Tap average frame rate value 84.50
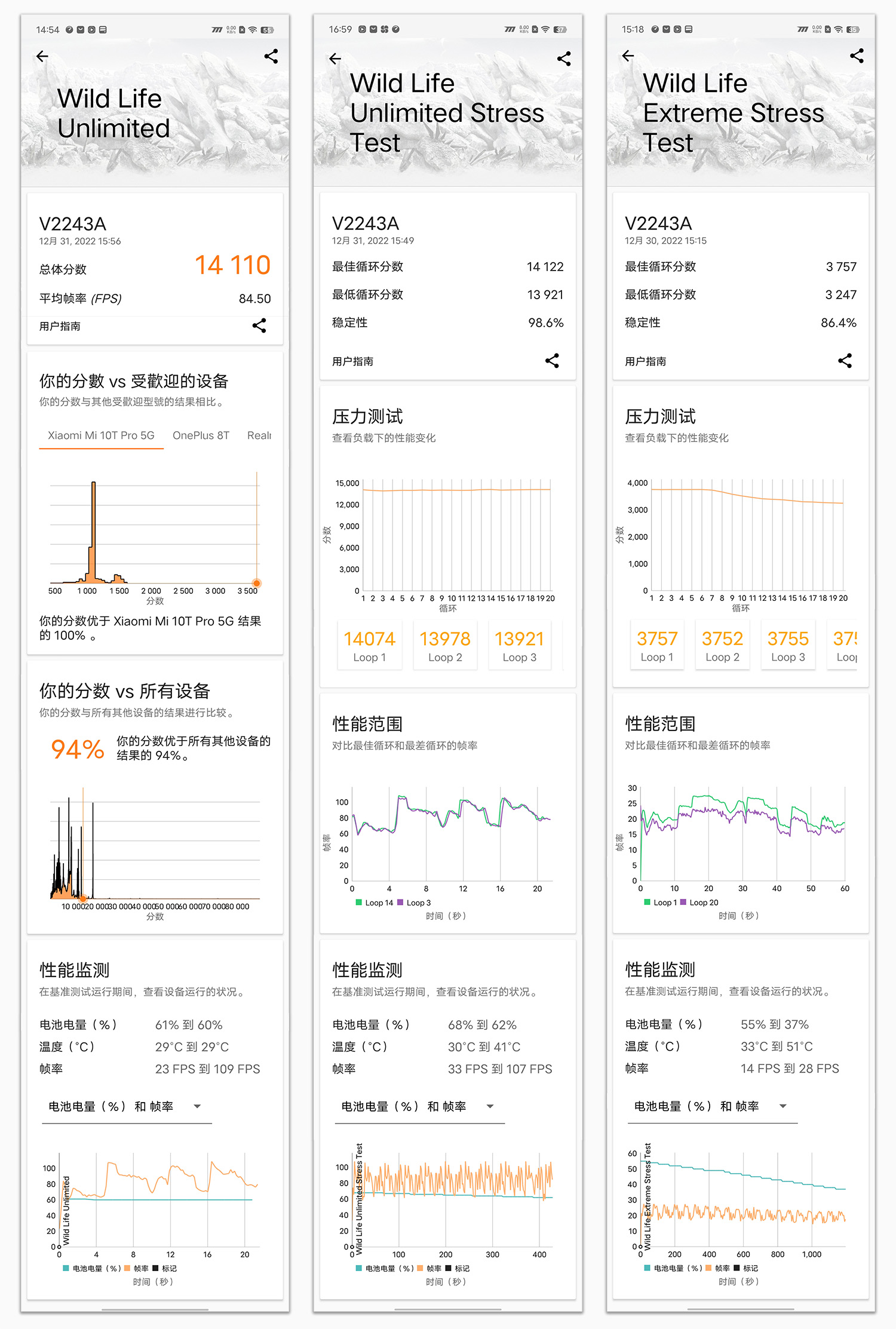The width and height of the screenshot is (896, 1329). [255, 299]
